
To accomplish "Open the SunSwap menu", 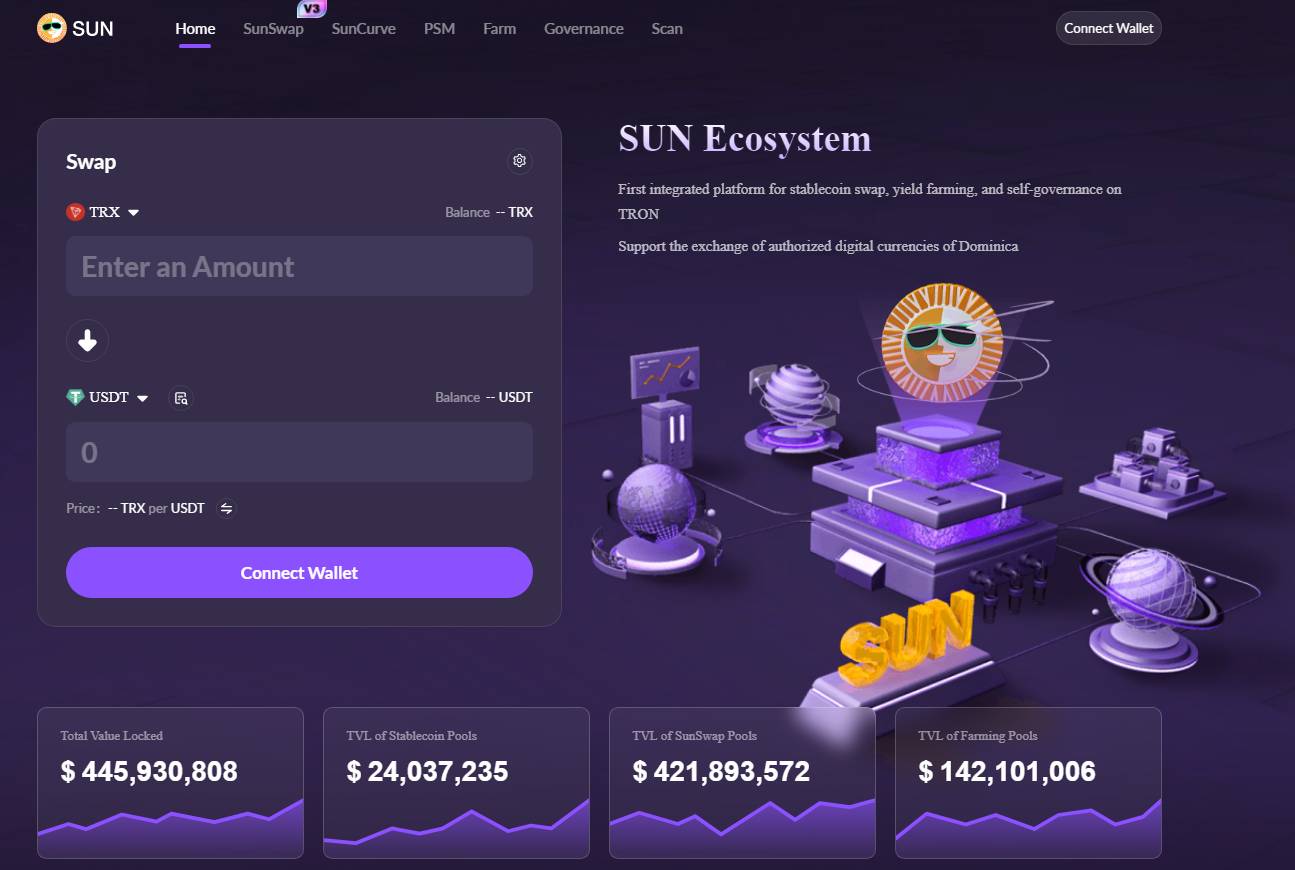I will (x=273, y=28).
